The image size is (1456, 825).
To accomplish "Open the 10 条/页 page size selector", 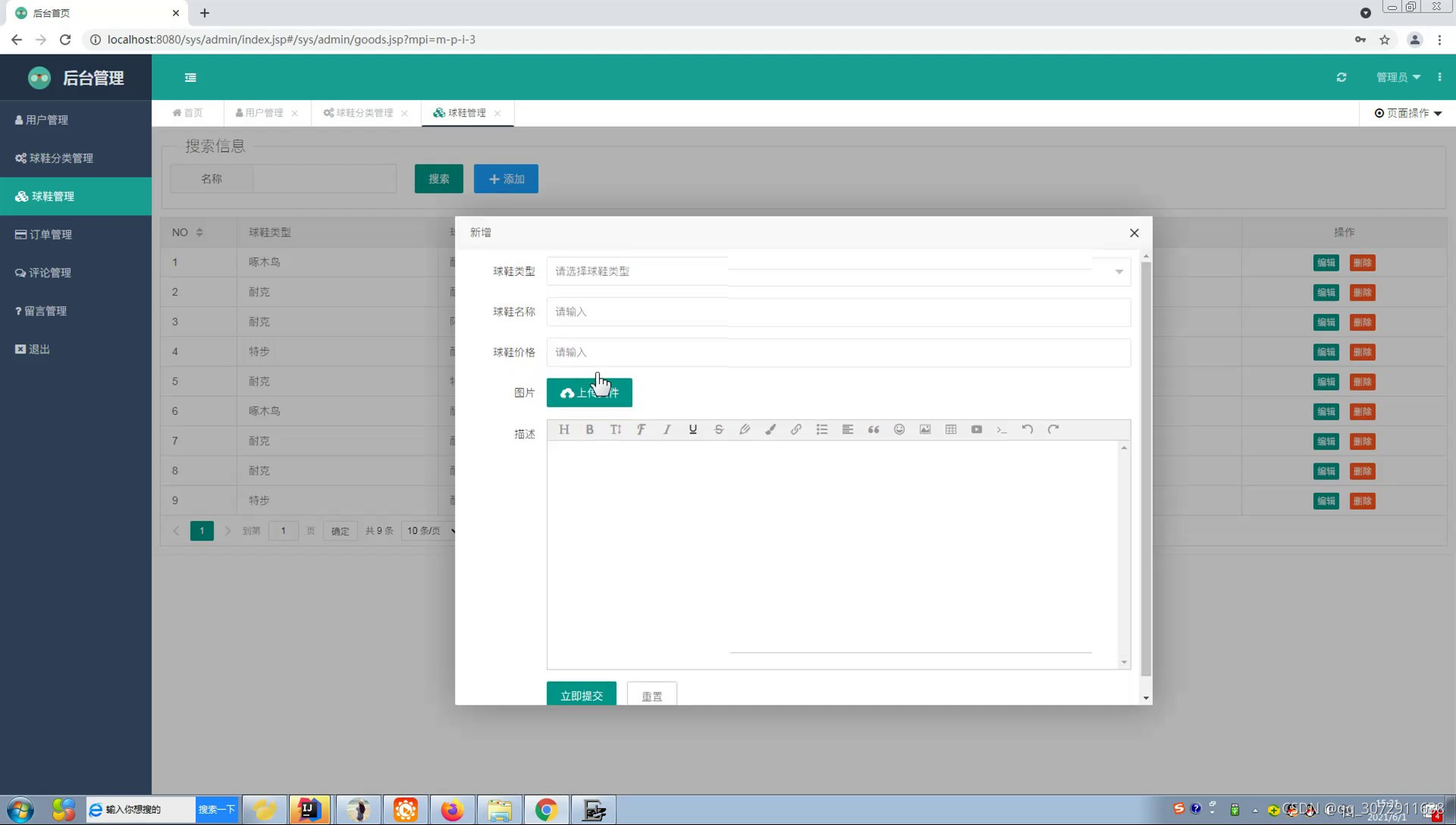I will [430, 531].
